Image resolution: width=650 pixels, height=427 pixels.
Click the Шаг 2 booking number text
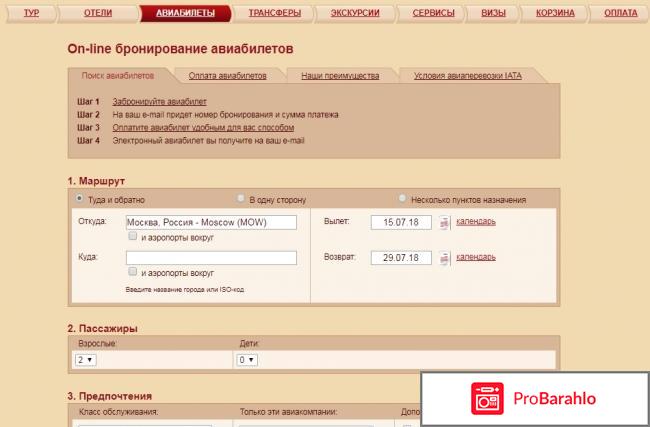pyautogui.click(x=225, y=115)
